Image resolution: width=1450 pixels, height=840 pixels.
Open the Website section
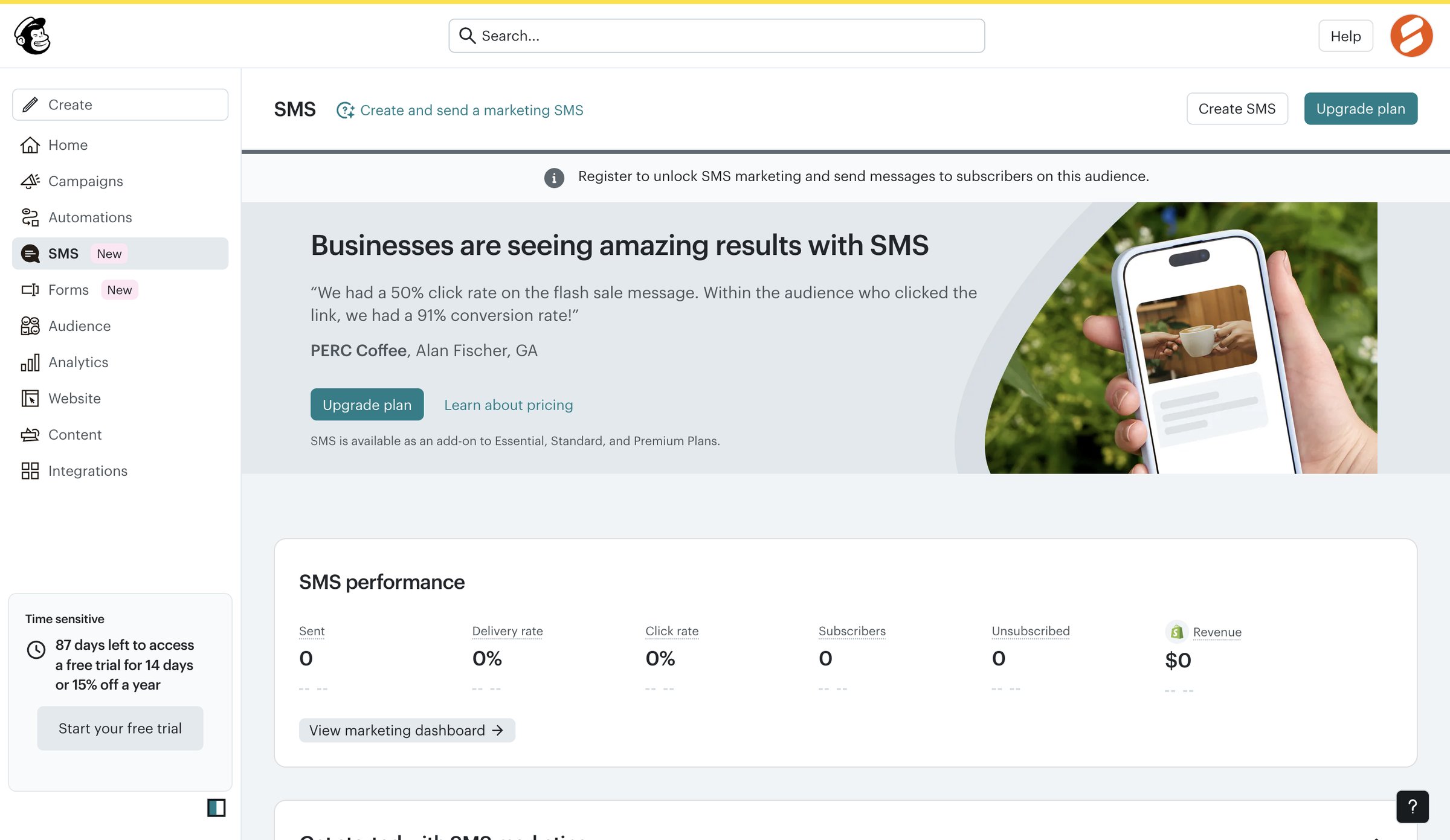point(120,399)
